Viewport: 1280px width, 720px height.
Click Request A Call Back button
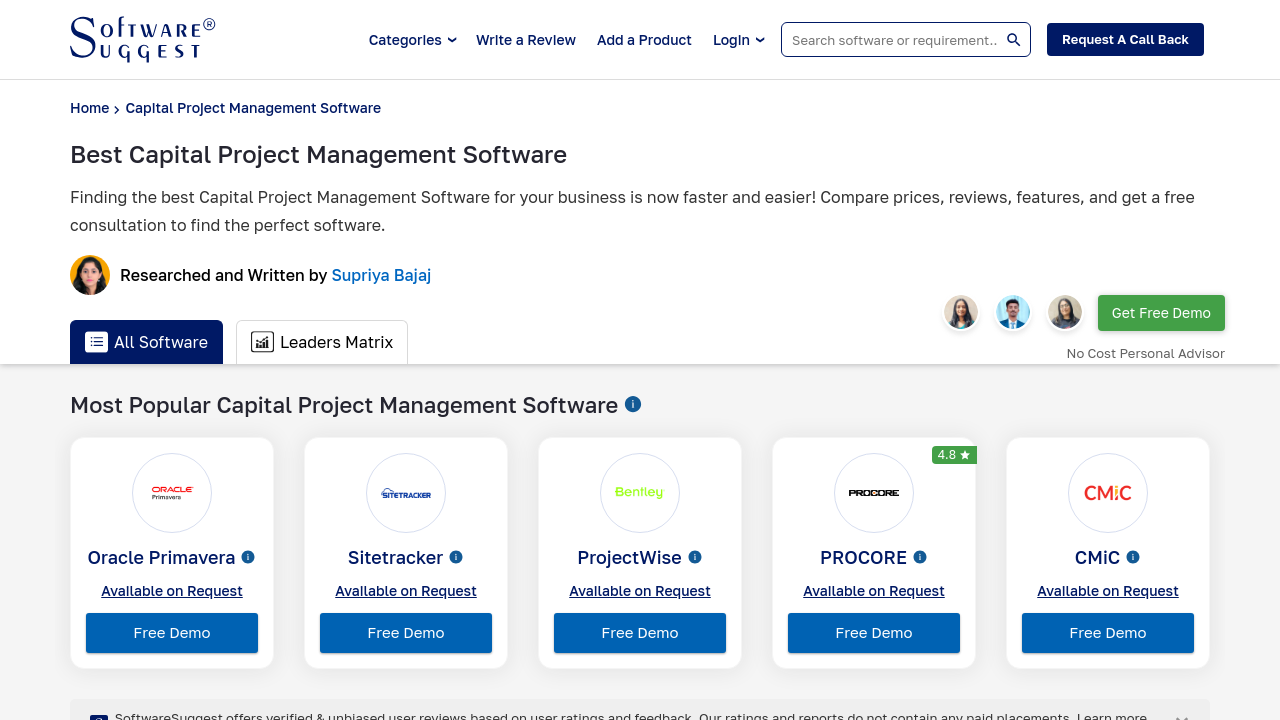coord(1125,40)
